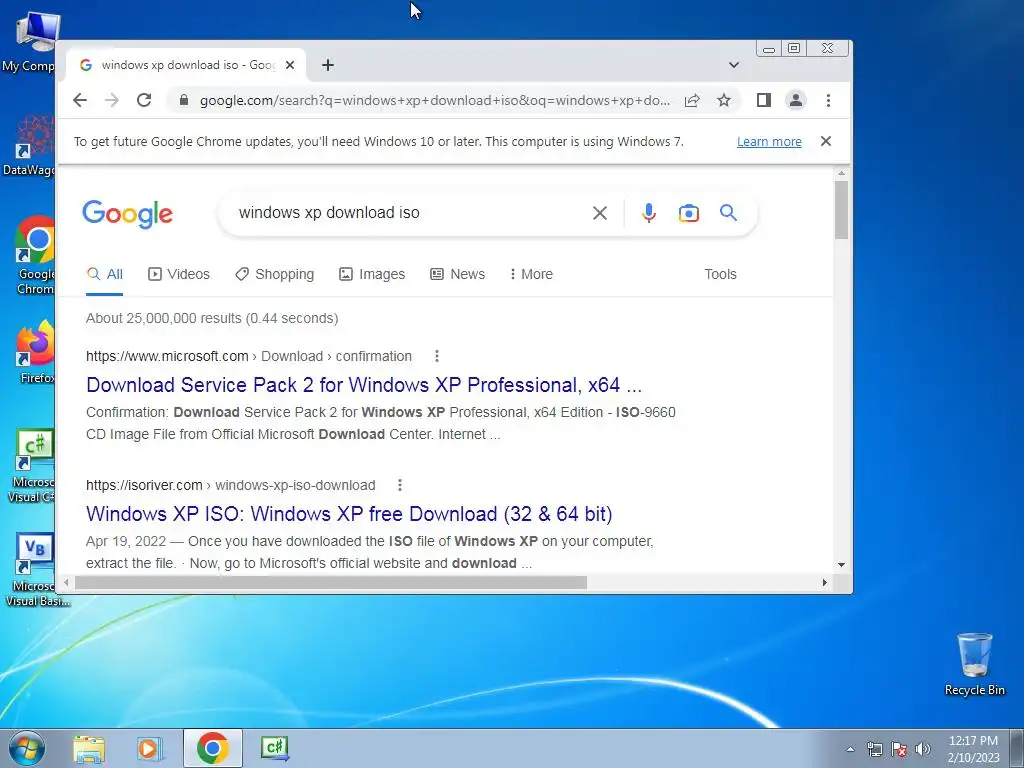Switch to the Shopping tab
The height and width of the screenshot is (768, 1024).
[274, 274]
